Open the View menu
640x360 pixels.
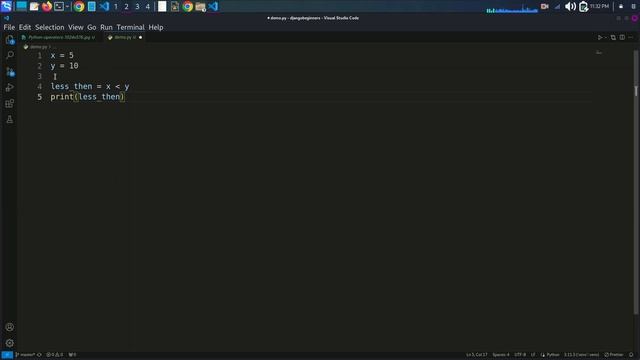76,27
